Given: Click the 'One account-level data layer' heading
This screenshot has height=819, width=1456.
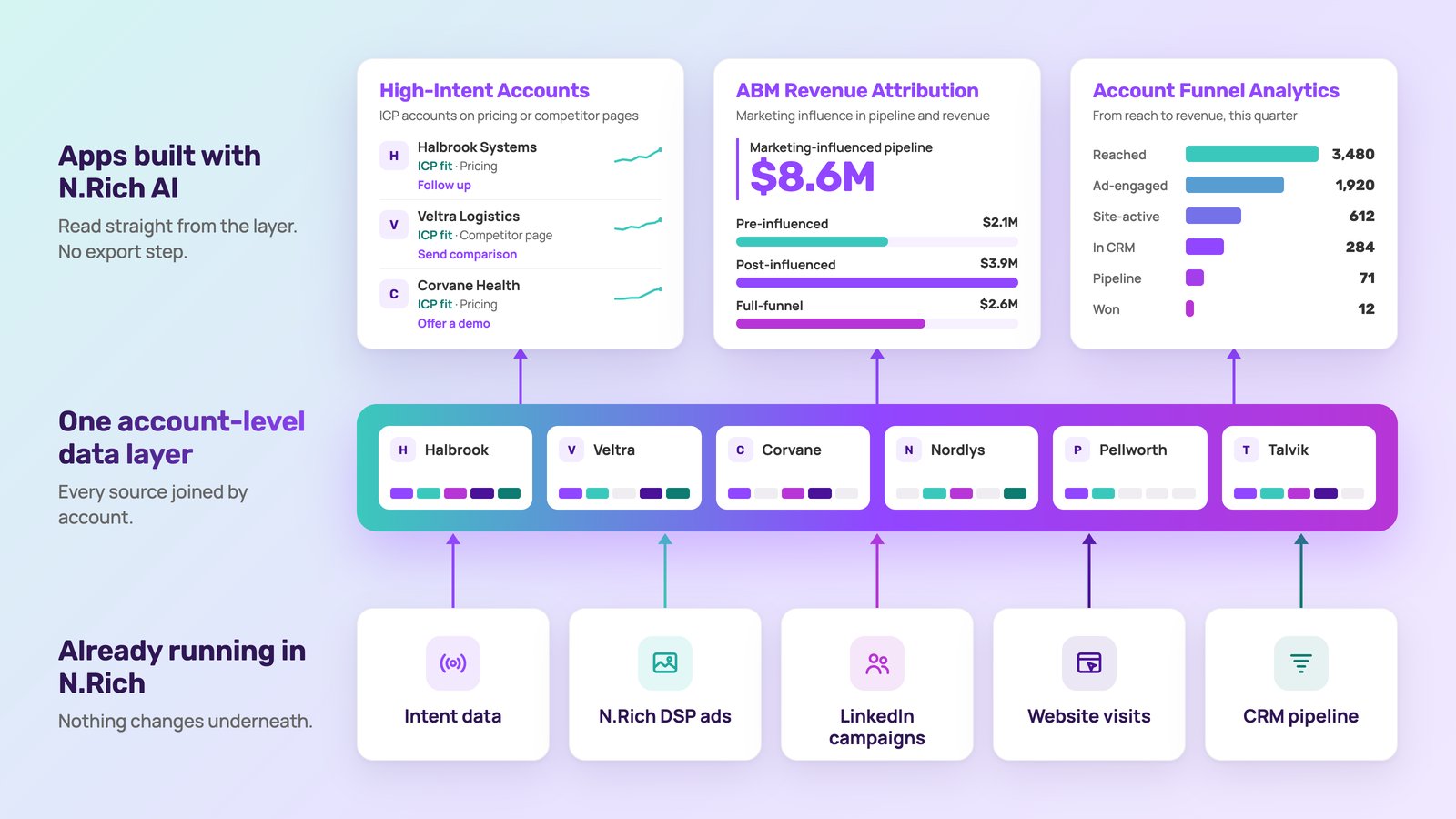Looking at the screenshot, I should pos(181,438).
